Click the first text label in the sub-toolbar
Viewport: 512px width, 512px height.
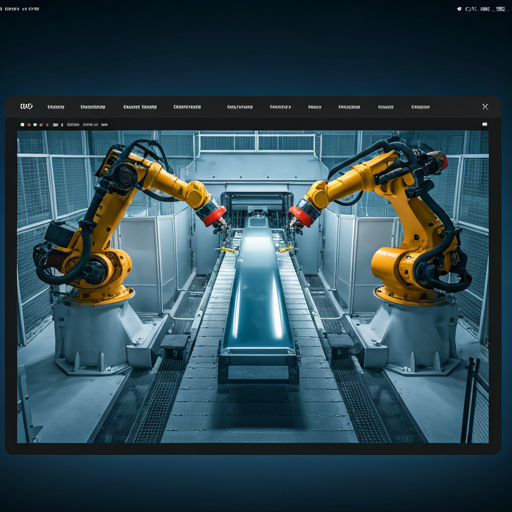click(x=73, y=125)
